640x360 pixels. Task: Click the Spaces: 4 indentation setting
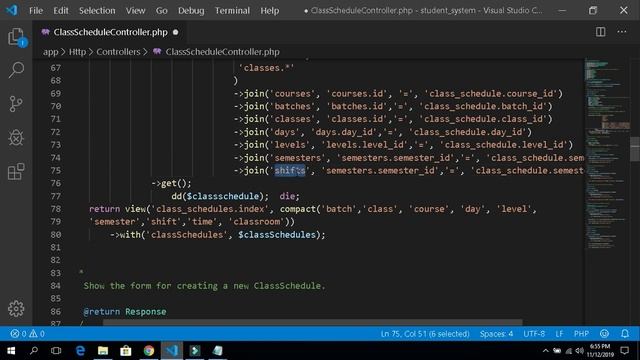tap(496, 334)
